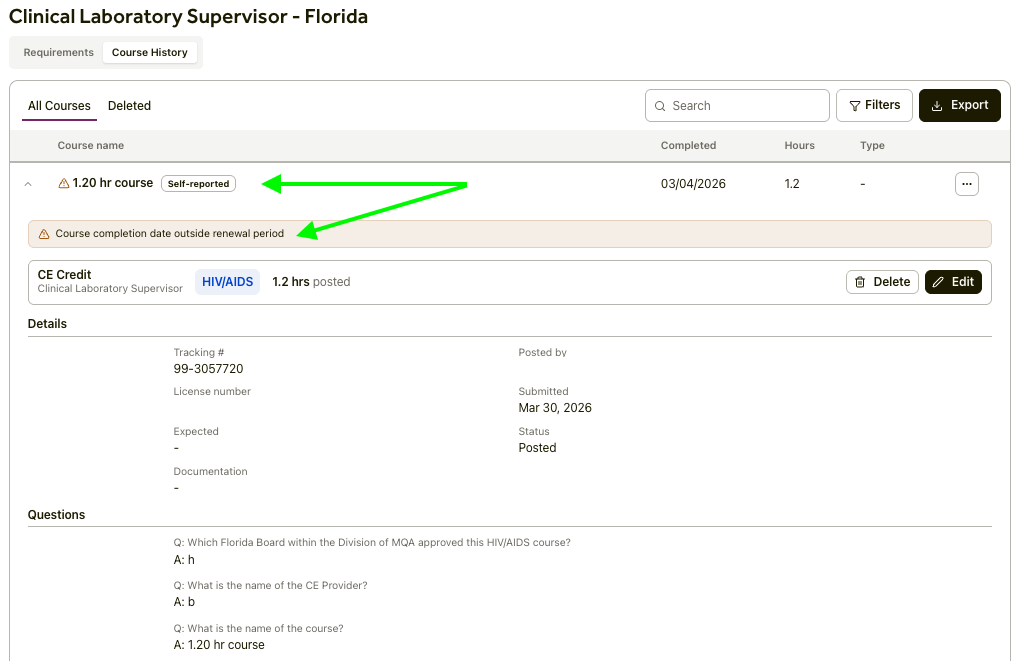Image resolution: width=1020 pixels, height=661 pixels.
Task: Click the Self-reported badge
Action: pyautogui.click(x=198, y=184)
